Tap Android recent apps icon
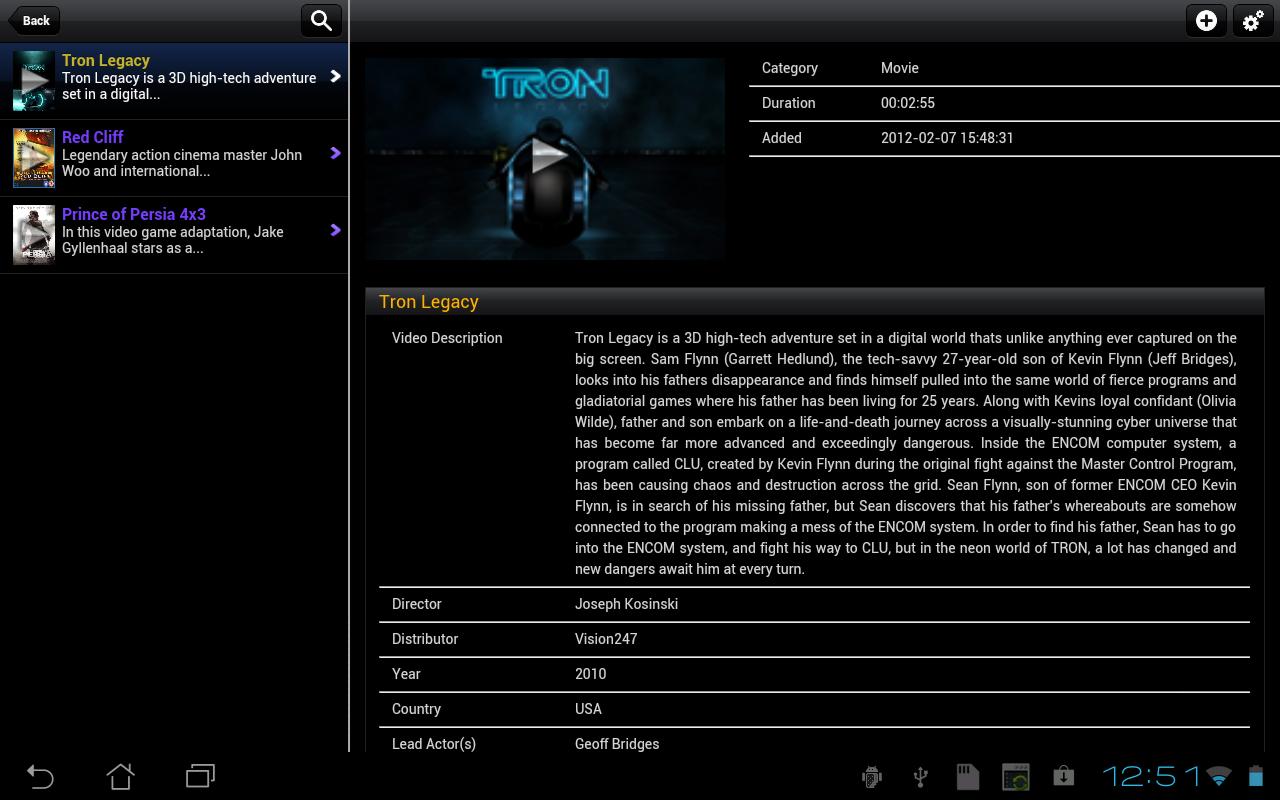The height and width of the screenshot is (800, 1280). coord(200,776)
